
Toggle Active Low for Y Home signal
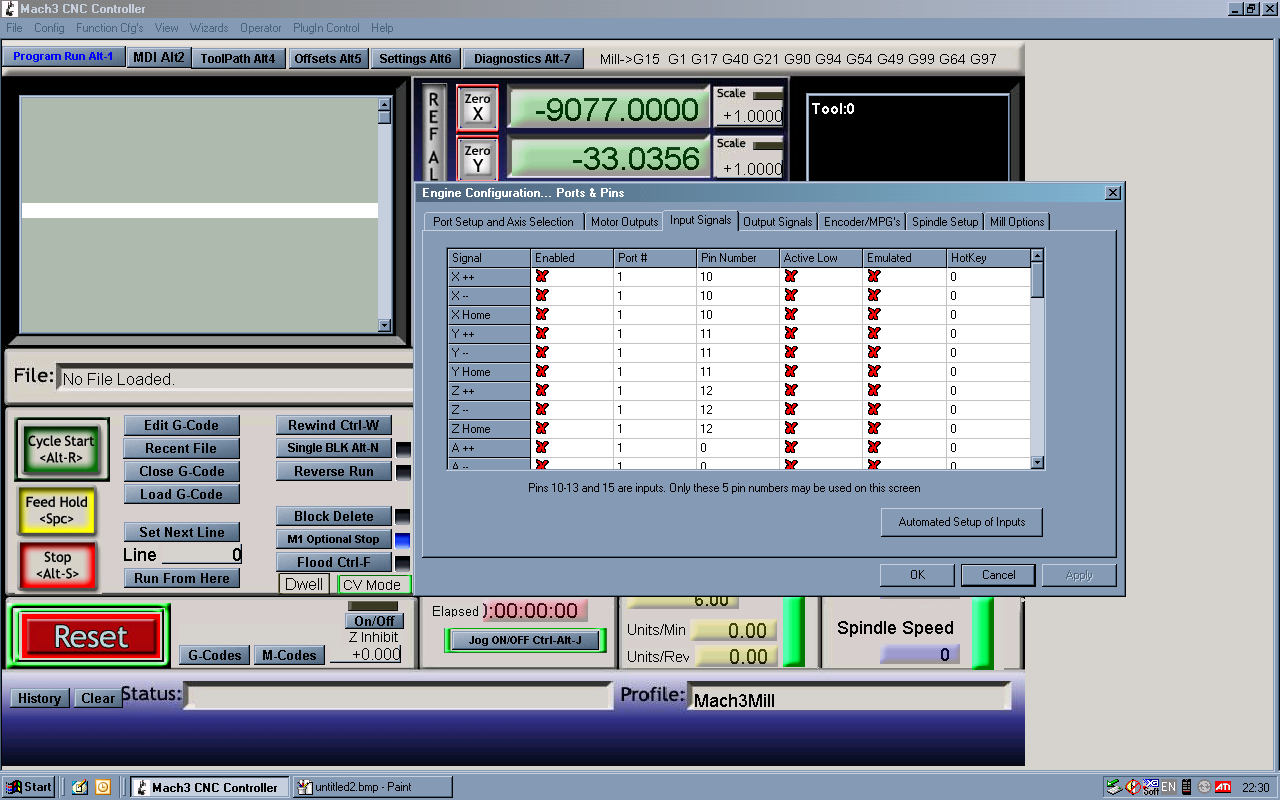(x=791, y=371)
